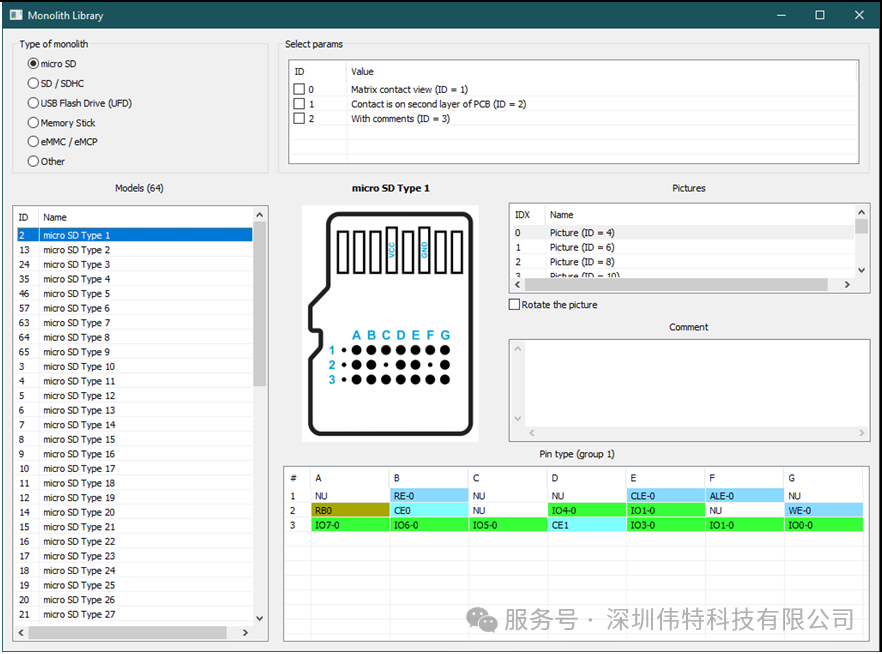
Task: Enable the Matrix contact view checkbox
Action: (299, 90)
